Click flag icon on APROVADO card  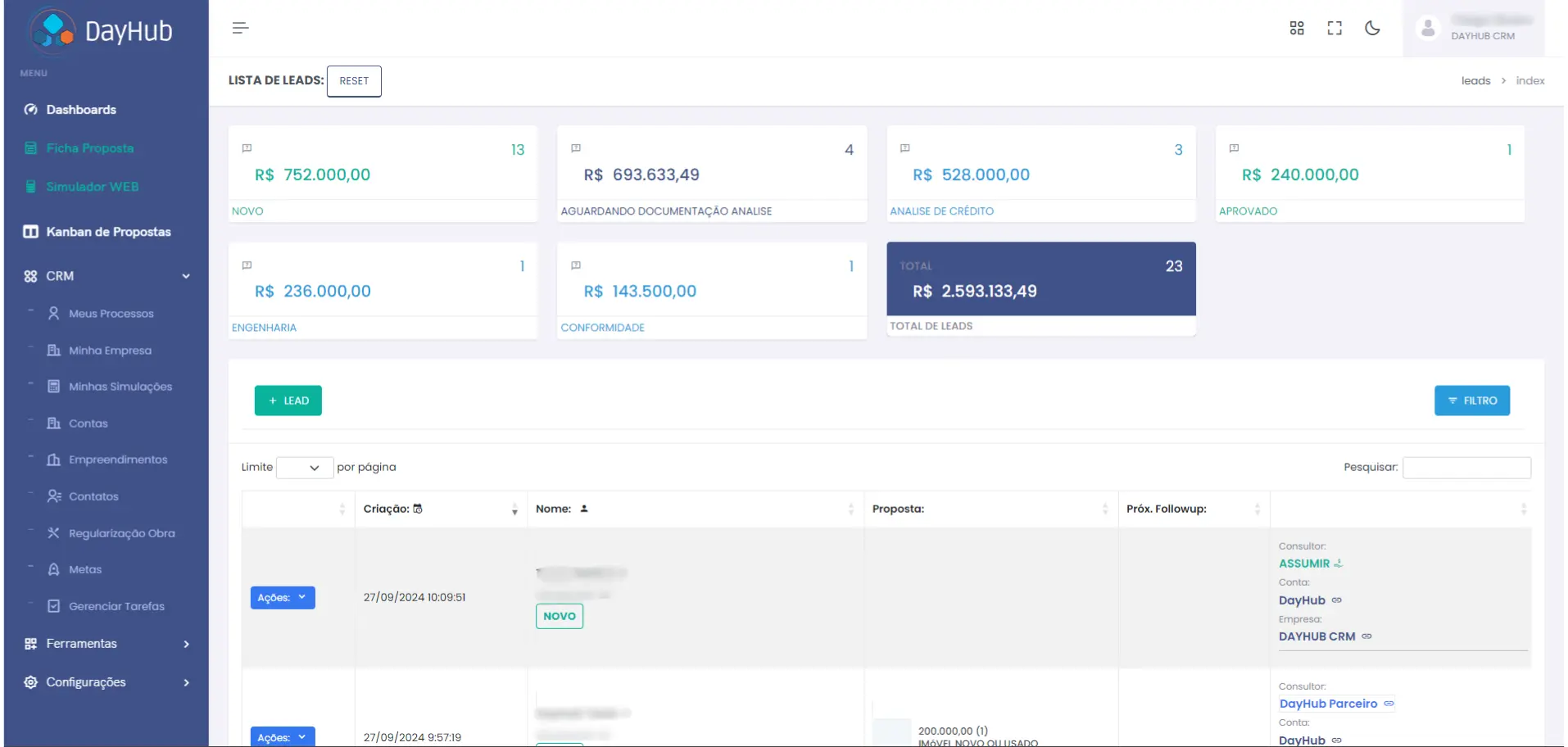[1234, 148]
